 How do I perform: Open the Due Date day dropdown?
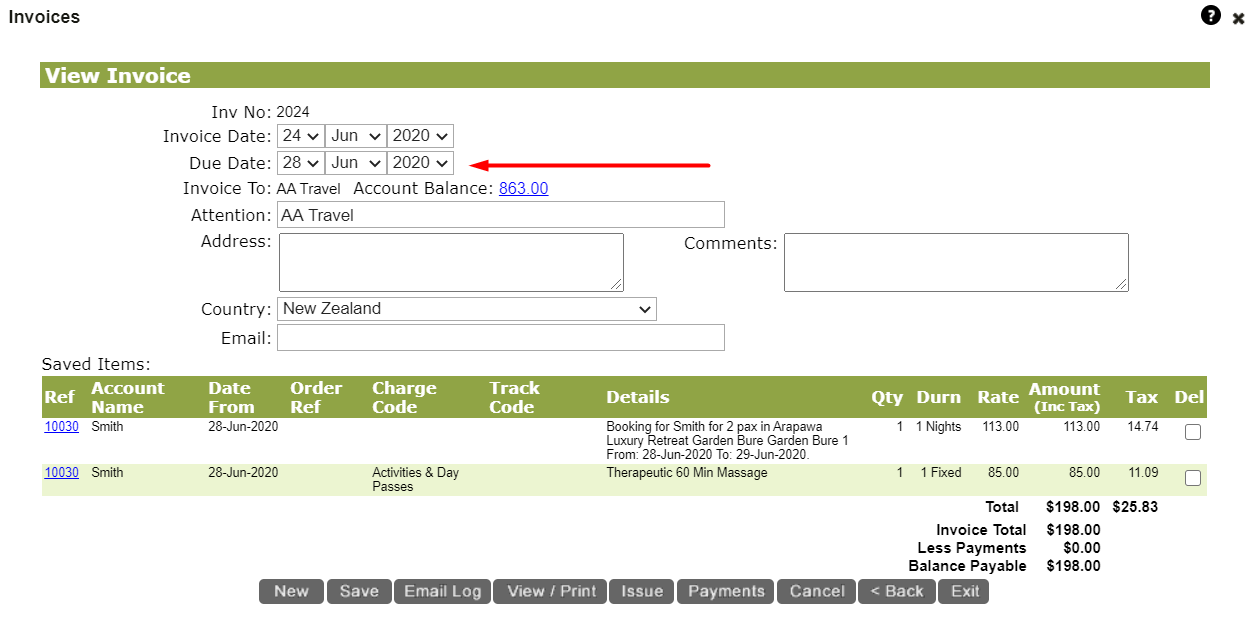pyautogui.click(x=301, y=162)
